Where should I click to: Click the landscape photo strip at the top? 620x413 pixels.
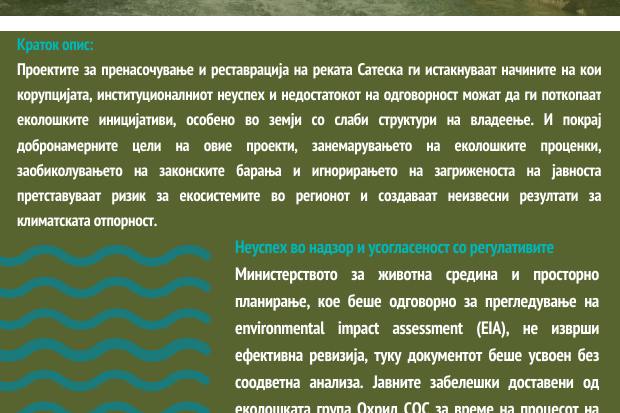click(x=310, y=7)
